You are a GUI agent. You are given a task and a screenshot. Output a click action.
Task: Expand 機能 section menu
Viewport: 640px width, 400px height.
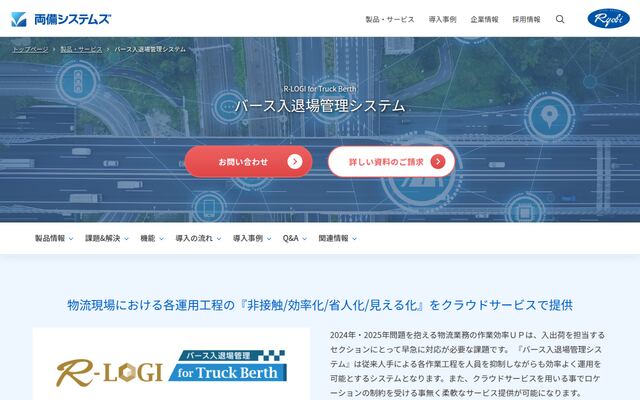(152, 238)
